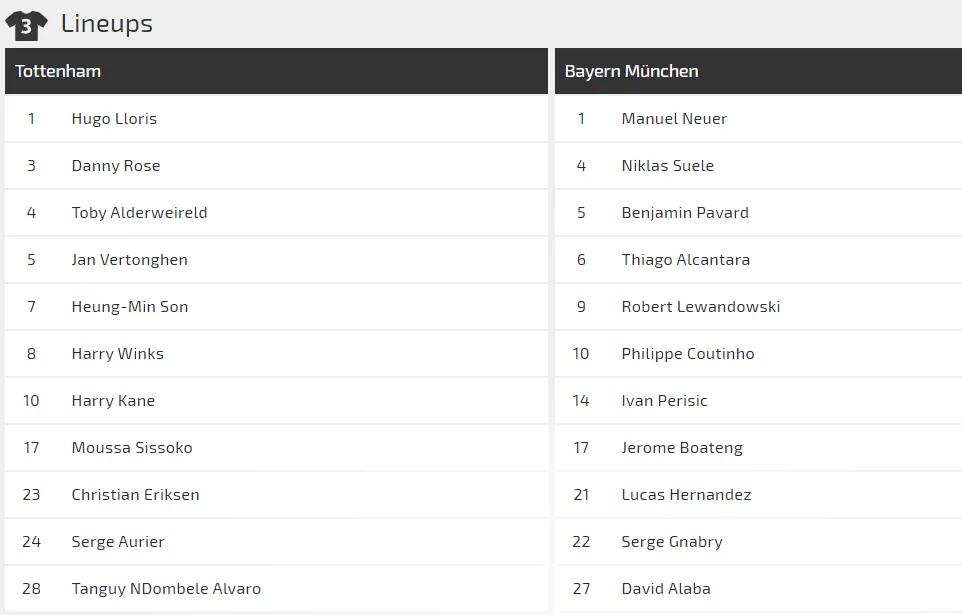Open Hugo Lloris player link
Image resolution: width=962 pixels, height=615 pixels.
coord(114,119)
